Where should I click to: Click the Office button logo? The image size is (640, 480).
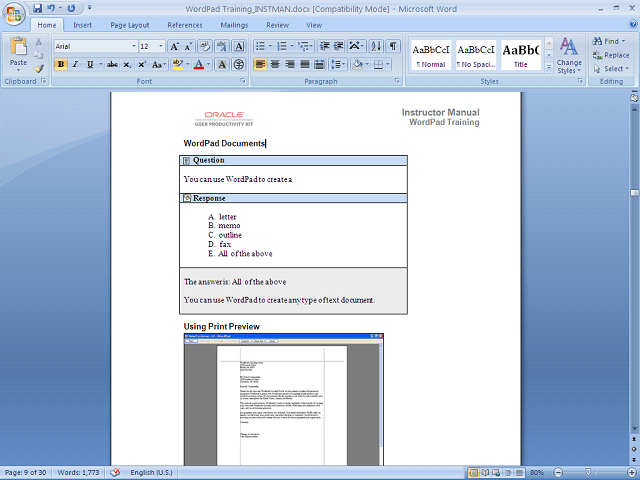click(x=13, y=14)
